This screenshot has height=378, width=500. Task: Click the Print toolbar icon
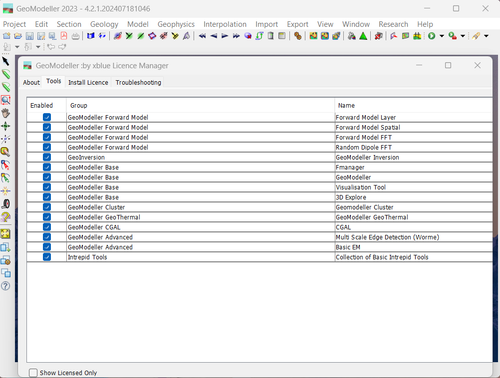click(x=76, y=36)
